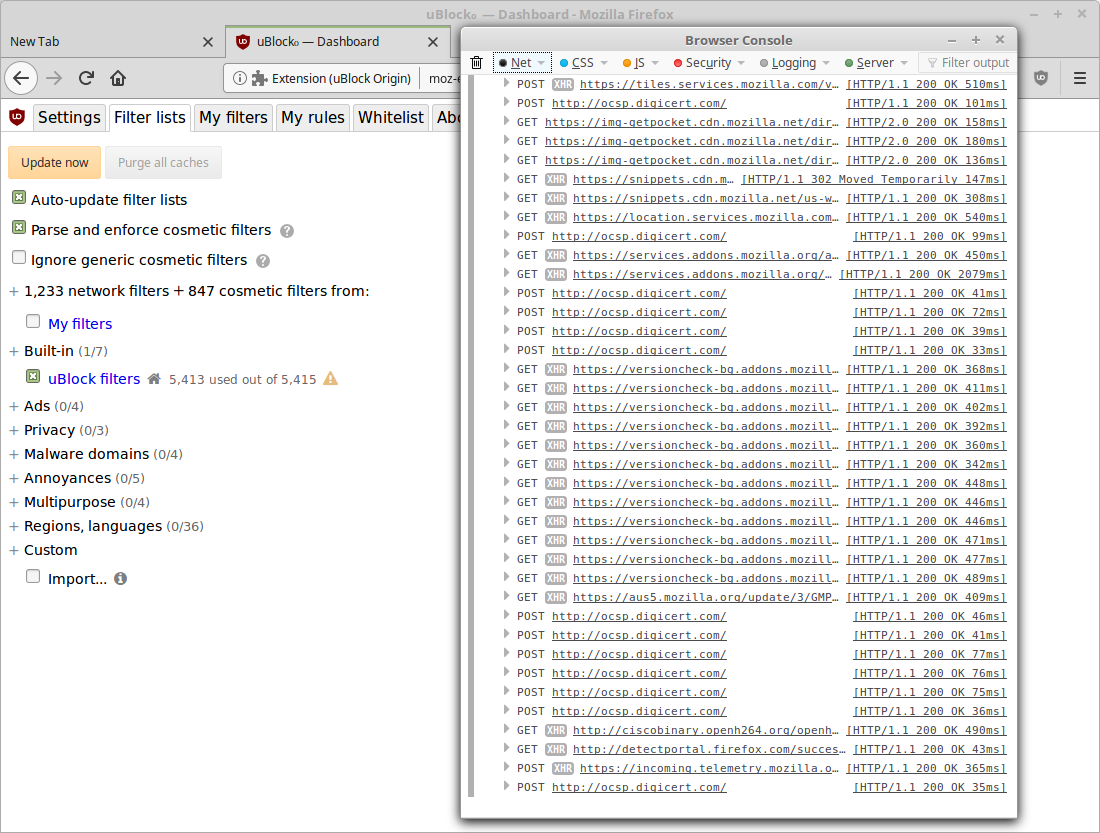Click the page reload icon
This screenshot has height=833, width=1100.
tap(86, 77)
